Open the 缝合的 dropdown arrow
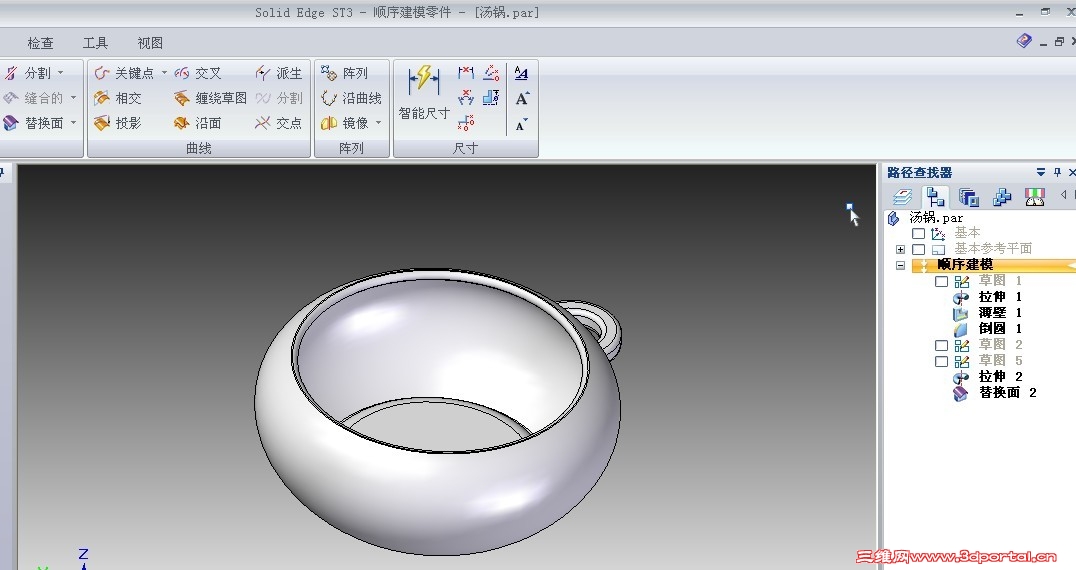This screenshot has width=1076, height=570. point(73,98)
